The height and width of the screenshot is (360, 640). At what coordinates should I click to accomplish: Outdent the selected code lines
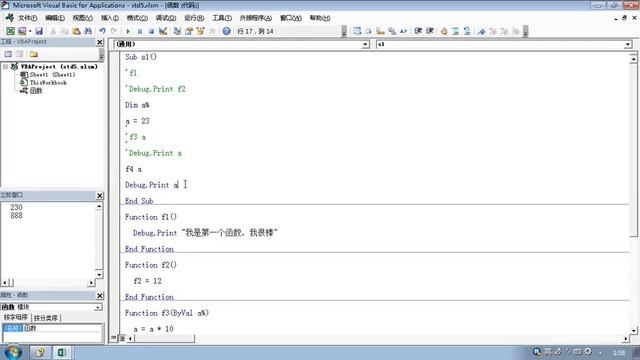(x=429, y=31)
